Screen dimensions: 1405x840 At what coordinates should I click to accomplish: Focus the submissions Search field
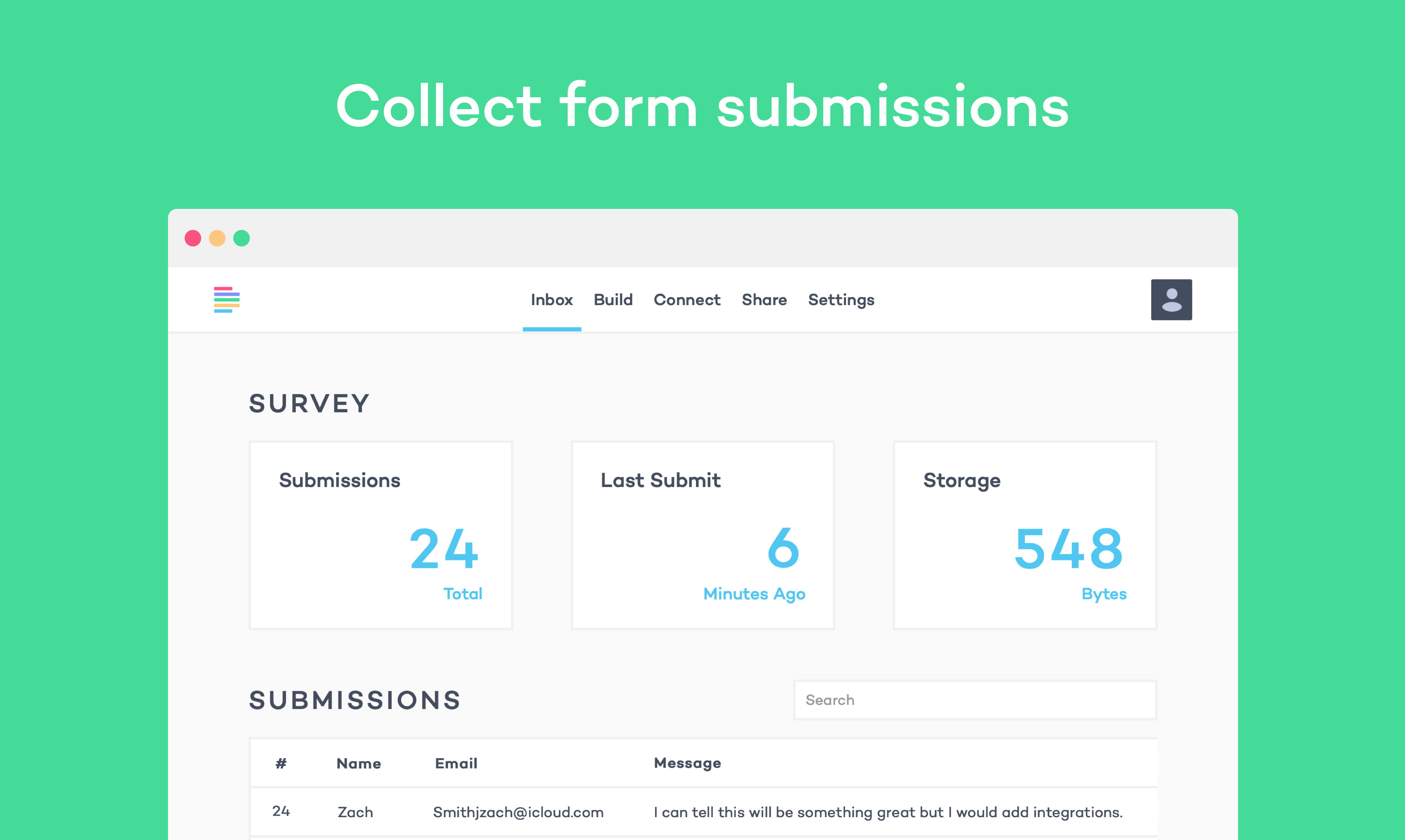click(x=975, y=700)
